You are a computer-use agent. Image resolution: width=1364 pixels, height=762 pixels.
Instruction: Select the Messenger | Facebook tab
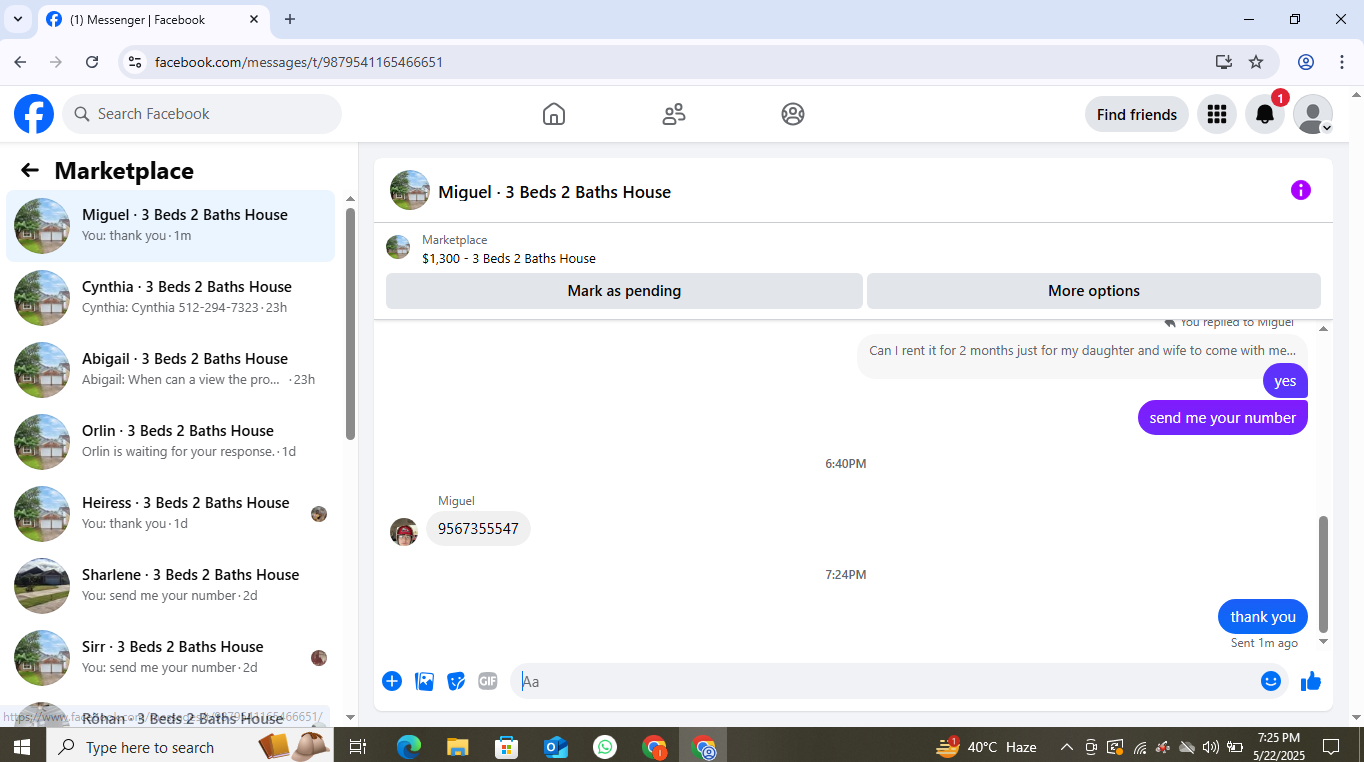point(153,20)
